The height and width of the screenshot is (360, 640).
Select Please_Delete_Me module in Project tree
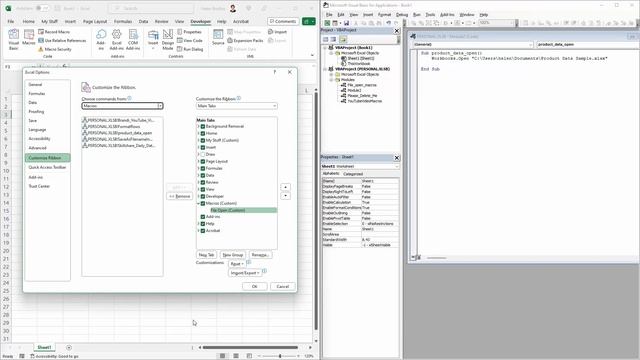click(362, 96)
